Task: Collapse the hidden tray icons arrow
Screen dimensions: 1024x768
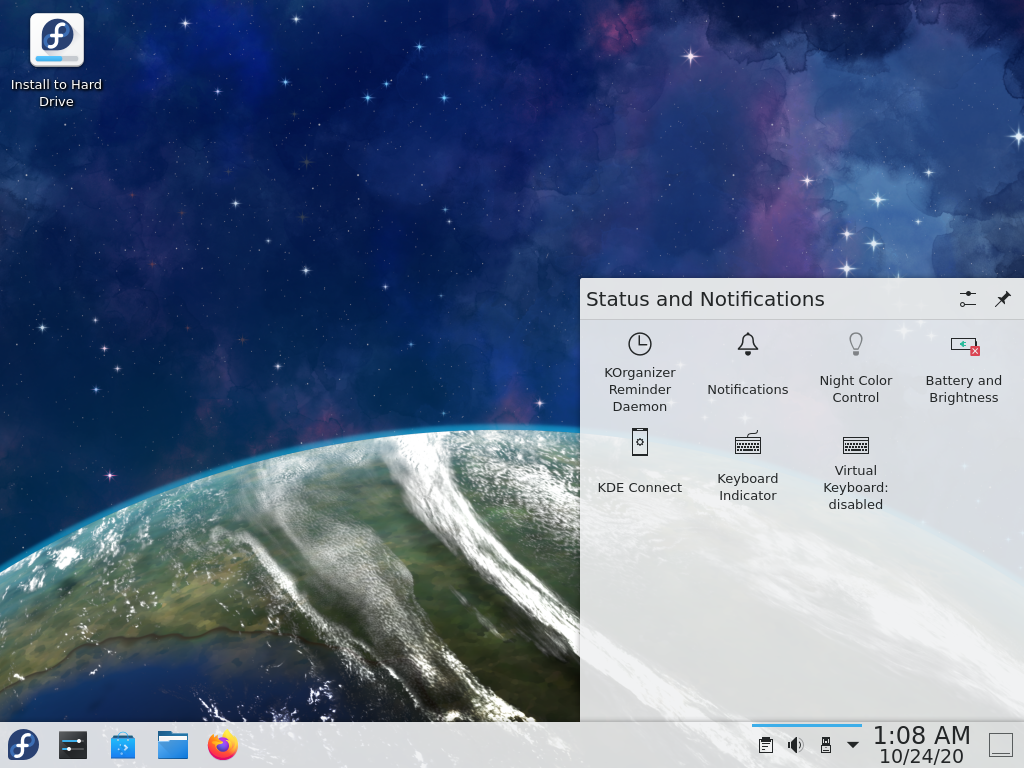Action: coord(852,745)
